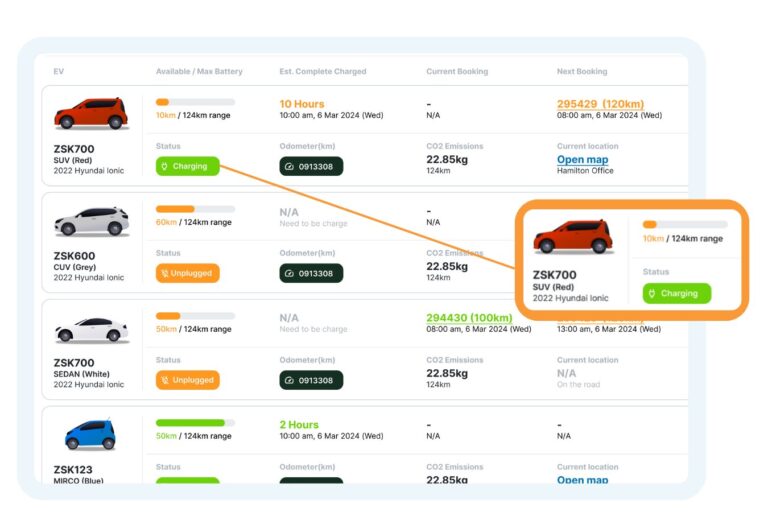Click the Charging status button for red SUV
The height and width of the screenshot is (512, 768).
point(188,166)
